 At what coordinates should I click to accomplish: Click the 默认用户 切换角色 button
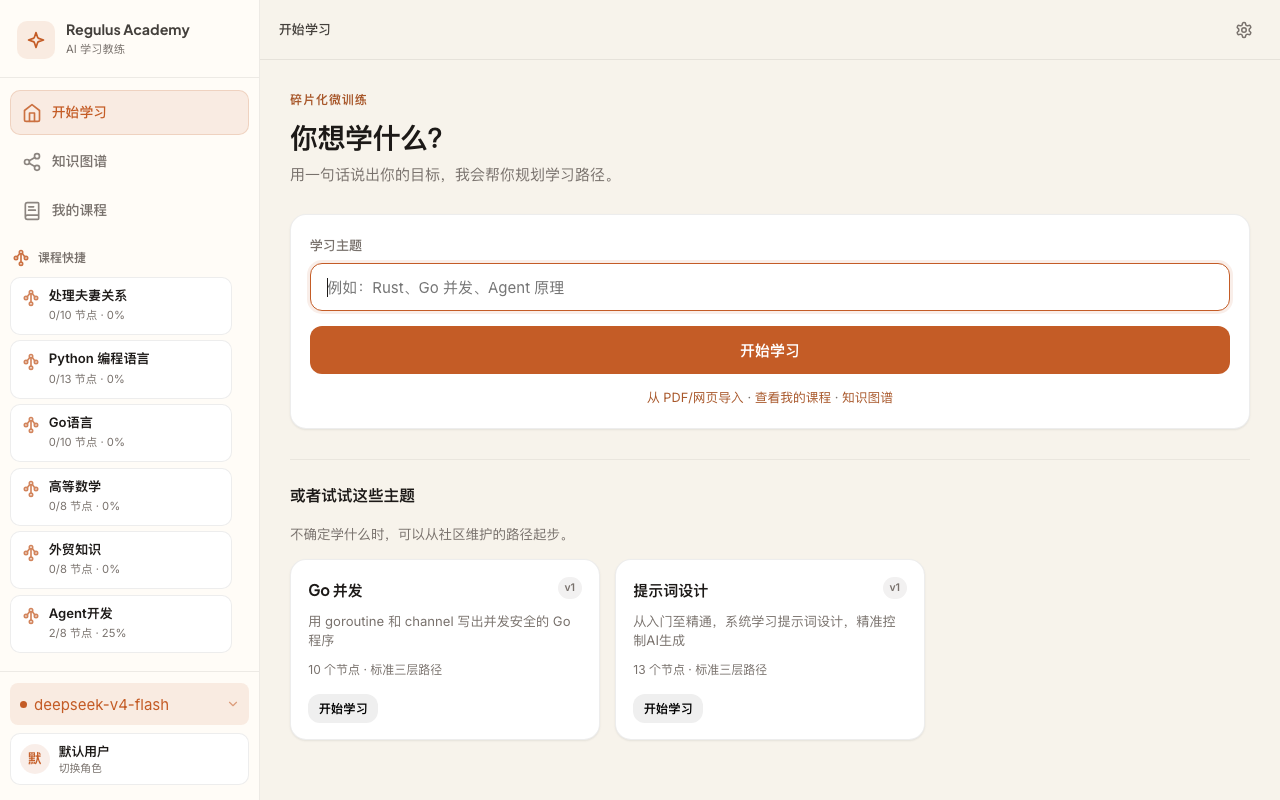click(129, 759)
